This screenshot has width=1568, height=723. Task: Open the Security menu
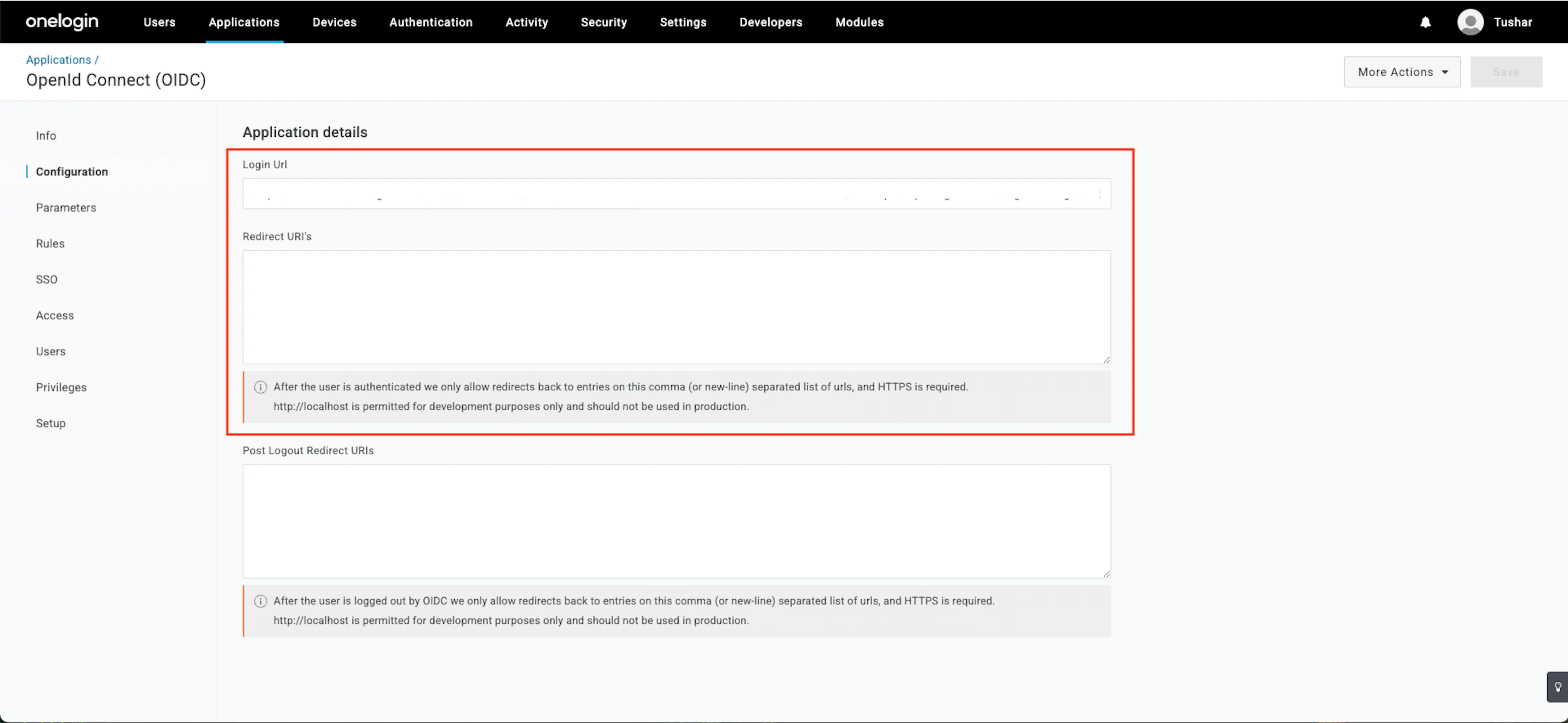click(x=604, y=22)
